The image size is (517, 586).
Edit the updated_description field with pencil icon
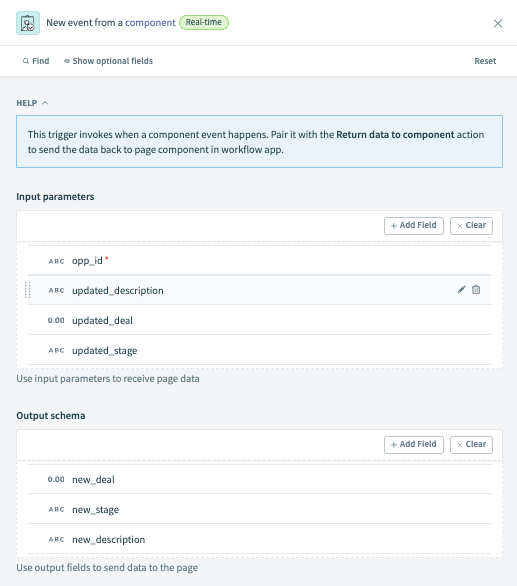click(461, 290)
